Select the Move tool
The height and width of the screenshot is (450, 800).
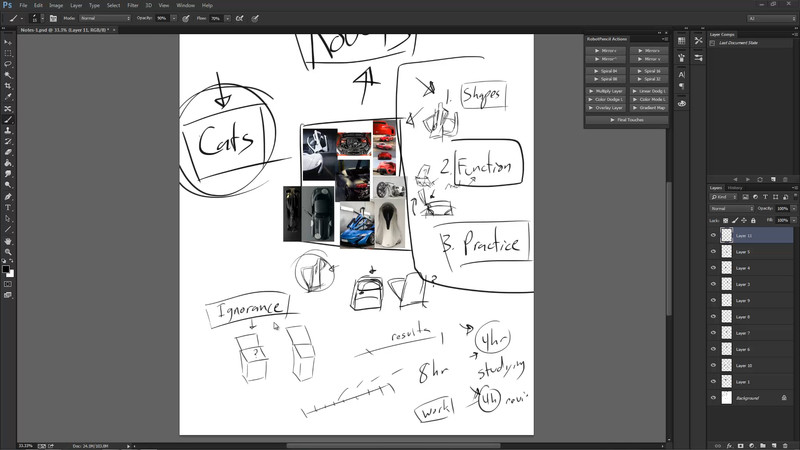click(8, 42)
